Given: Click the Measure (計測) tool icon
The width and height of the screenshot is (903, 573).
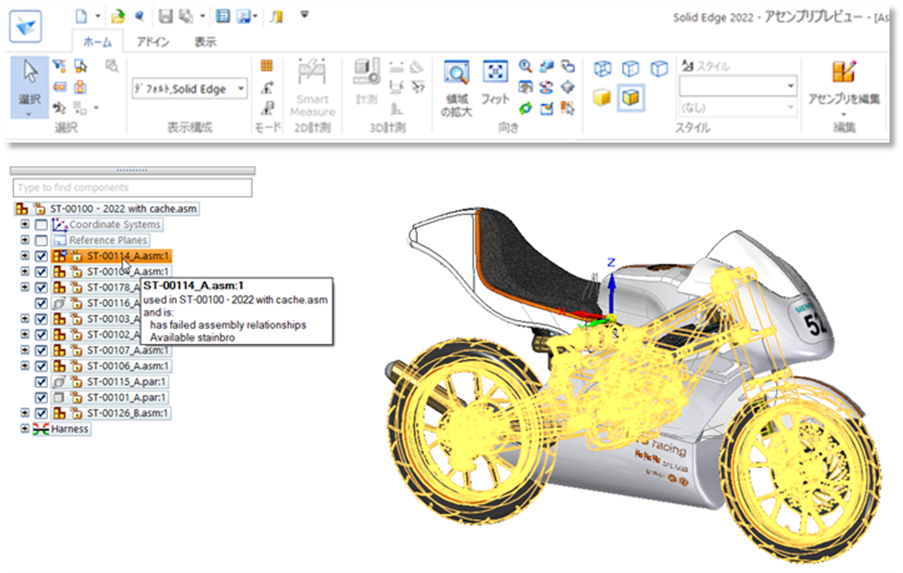Looking at the screenshot, I should pos(366,72).
